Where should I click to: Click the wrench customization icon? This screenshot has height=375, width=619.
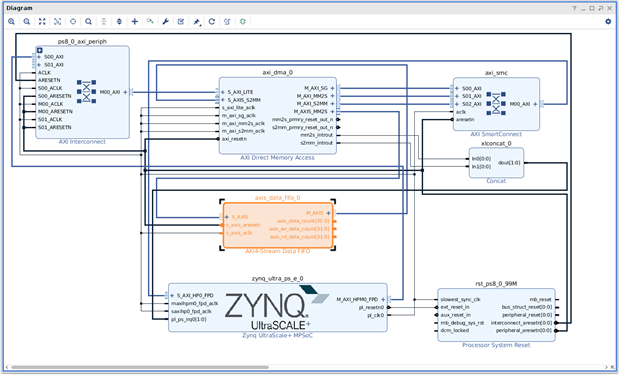point(165,22)
